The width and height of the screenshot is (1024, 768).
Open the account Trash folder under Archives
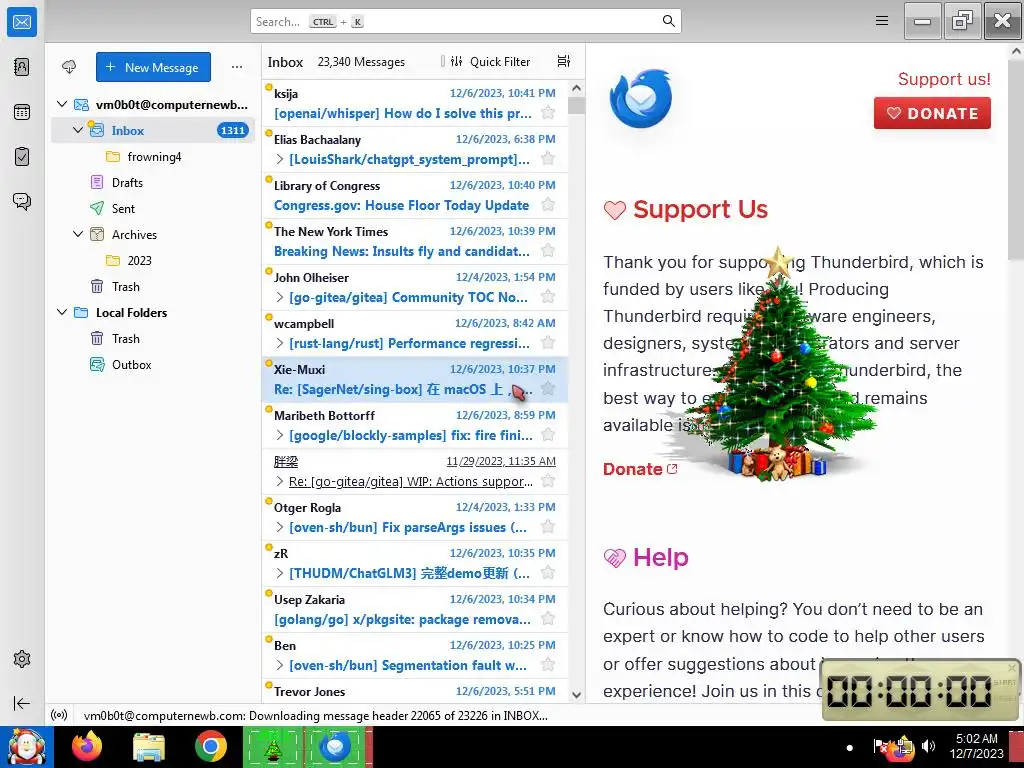point(153,286)
